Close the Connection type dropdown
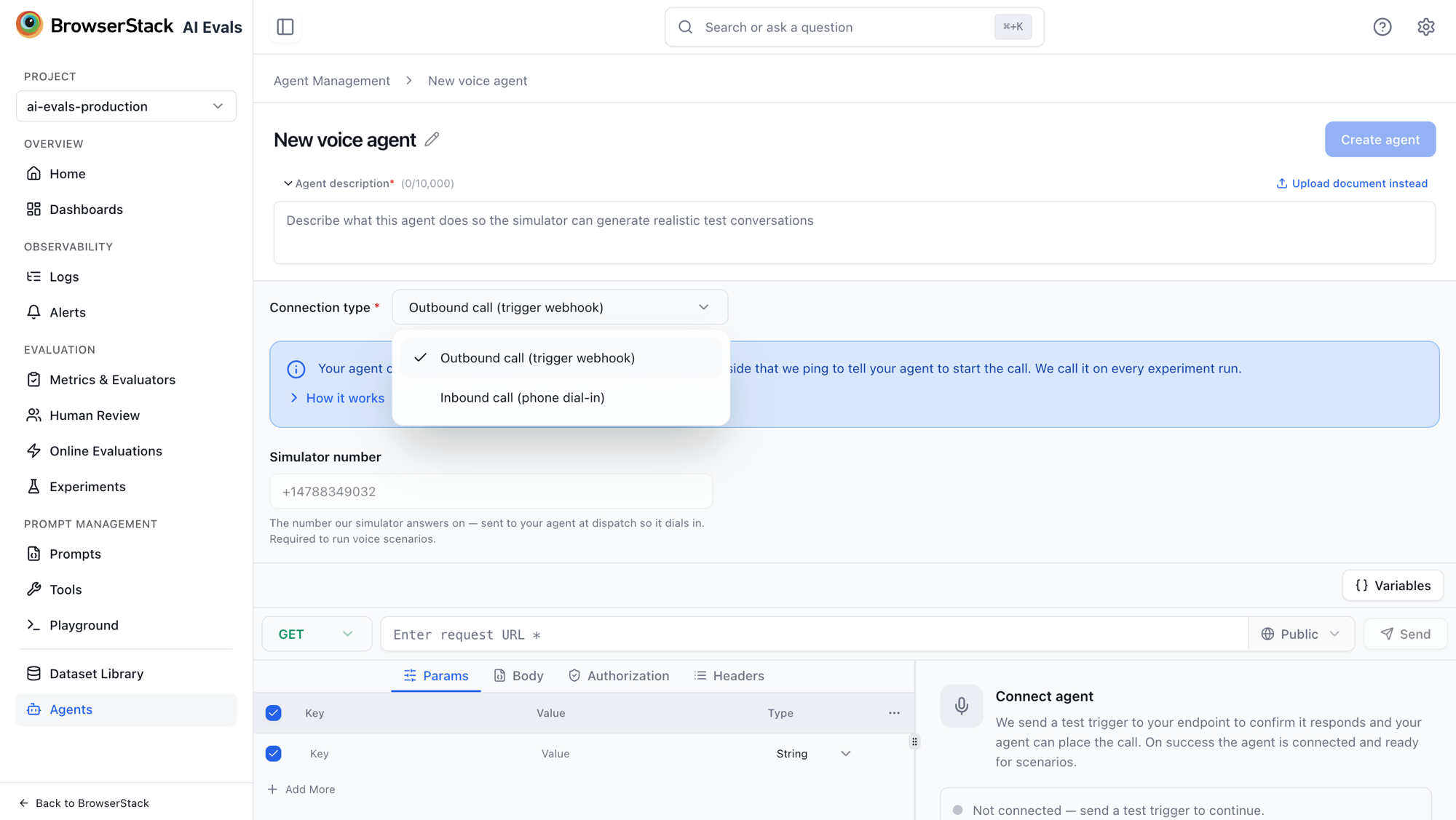 point(559,308)
